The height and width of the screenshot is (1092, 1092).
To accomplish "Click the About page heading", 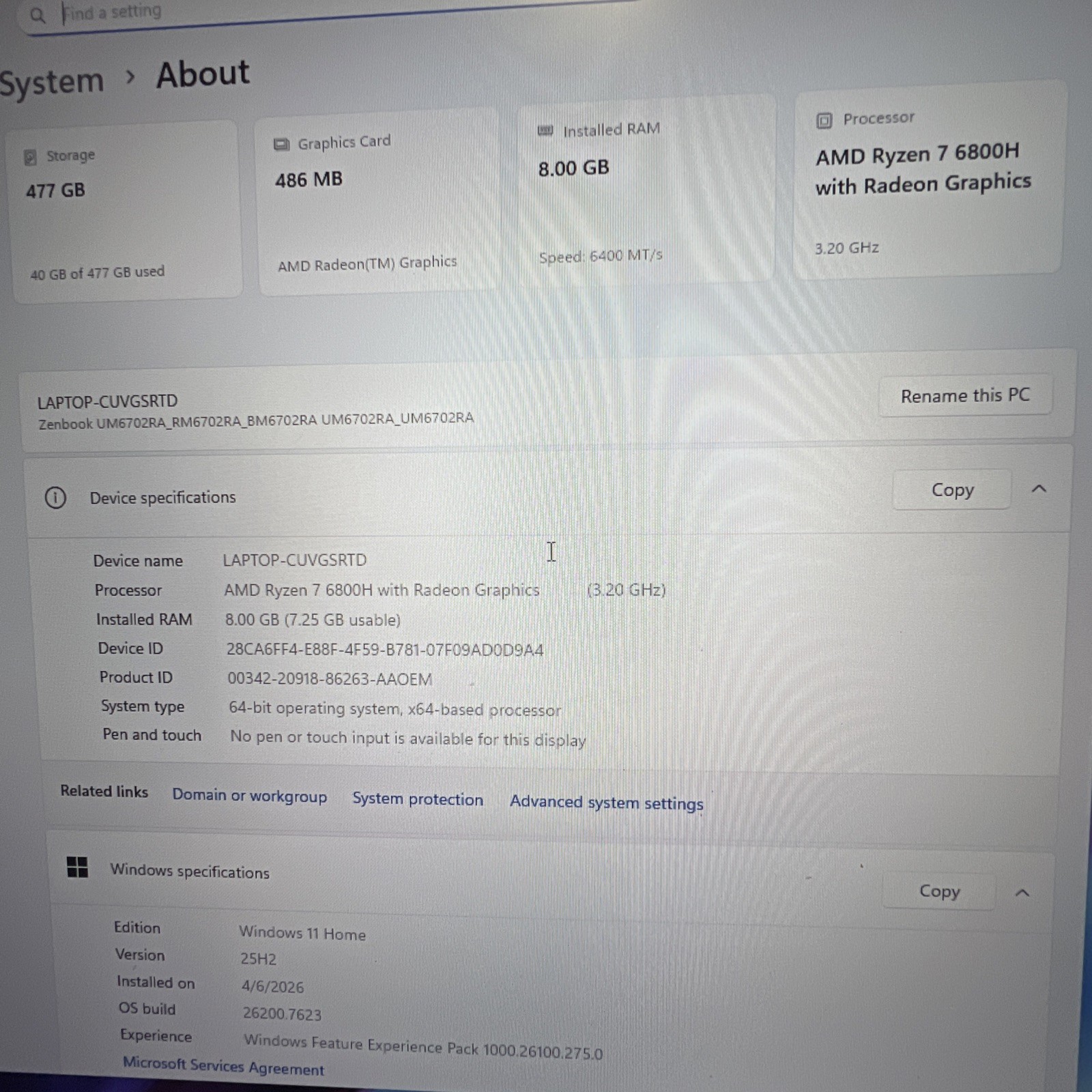I will [x=203, y=74].
